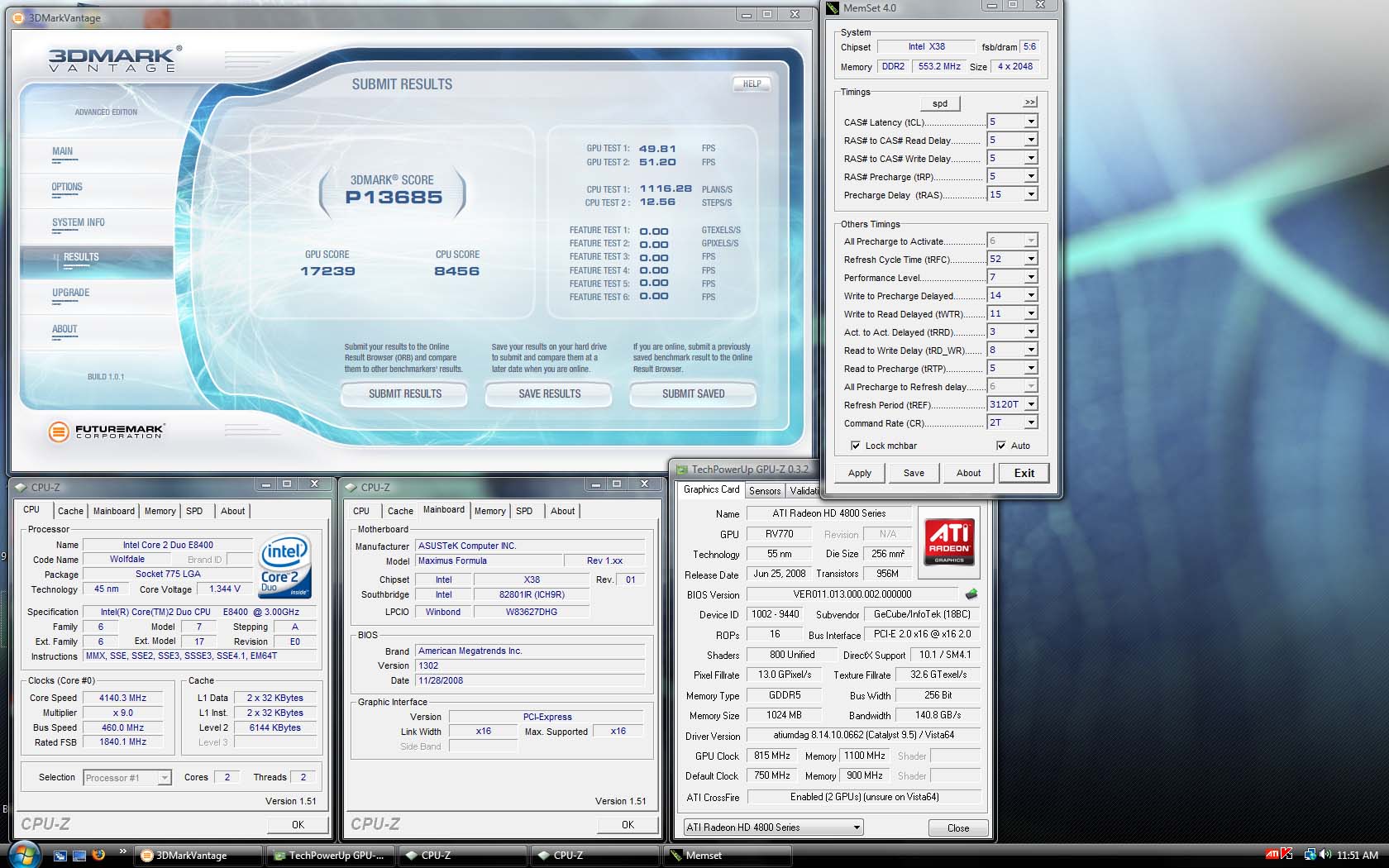This screenshot has width=1389, height=868.
Task: Go to MAIN in 3DMark Vantage sidebar
Action: (62, 151)
